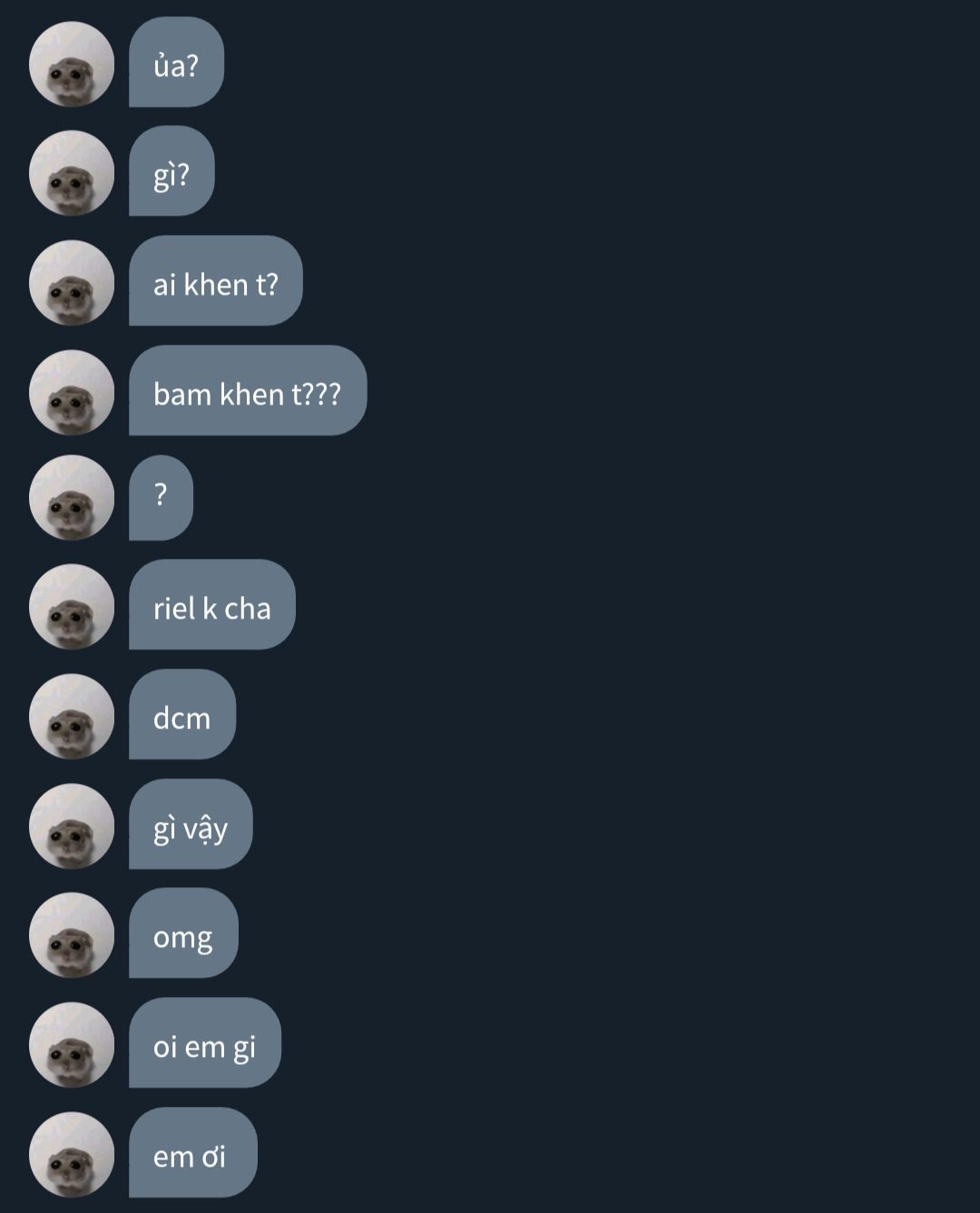
Task: Select the single "?" message bubble
Action: click(161, 497)
